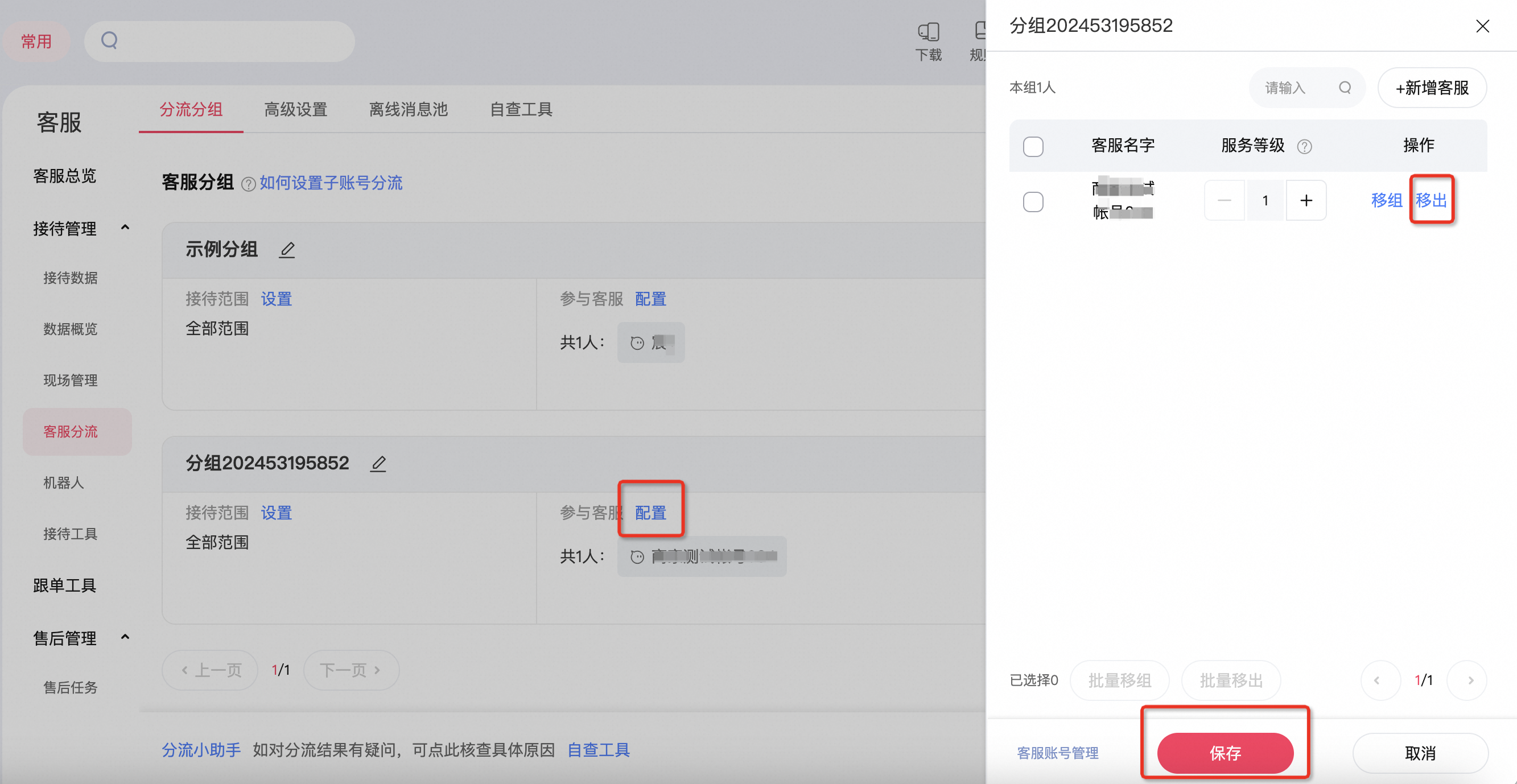Click 批量移组 button

tap(1119, 680)
